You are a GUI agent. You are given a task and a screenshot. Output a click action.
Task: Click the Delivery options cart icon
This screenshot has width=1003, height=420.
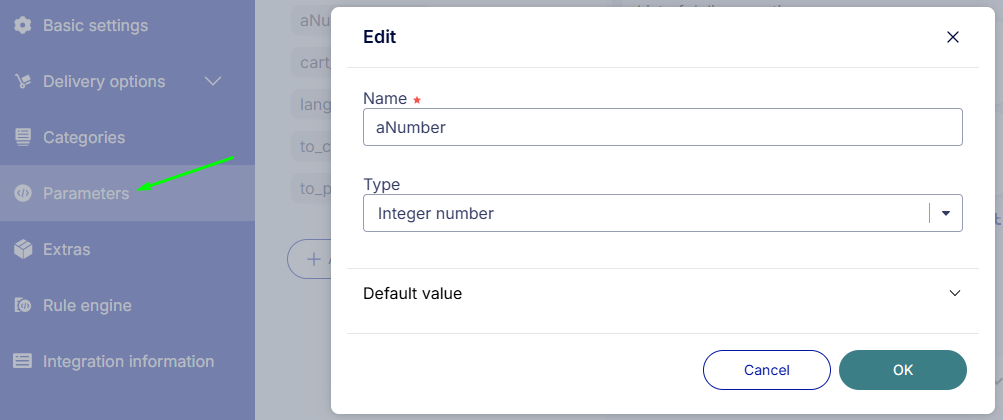(x=23, y=82)
